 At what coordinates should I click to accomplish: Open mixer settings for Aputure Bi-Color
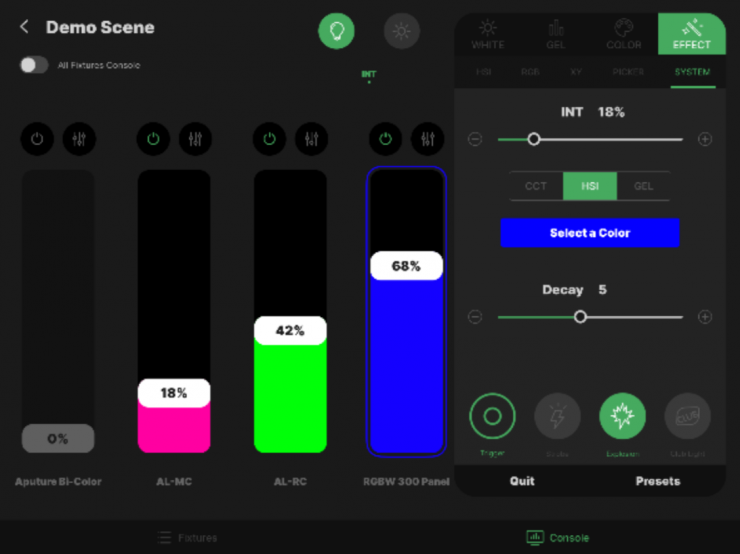79,139
